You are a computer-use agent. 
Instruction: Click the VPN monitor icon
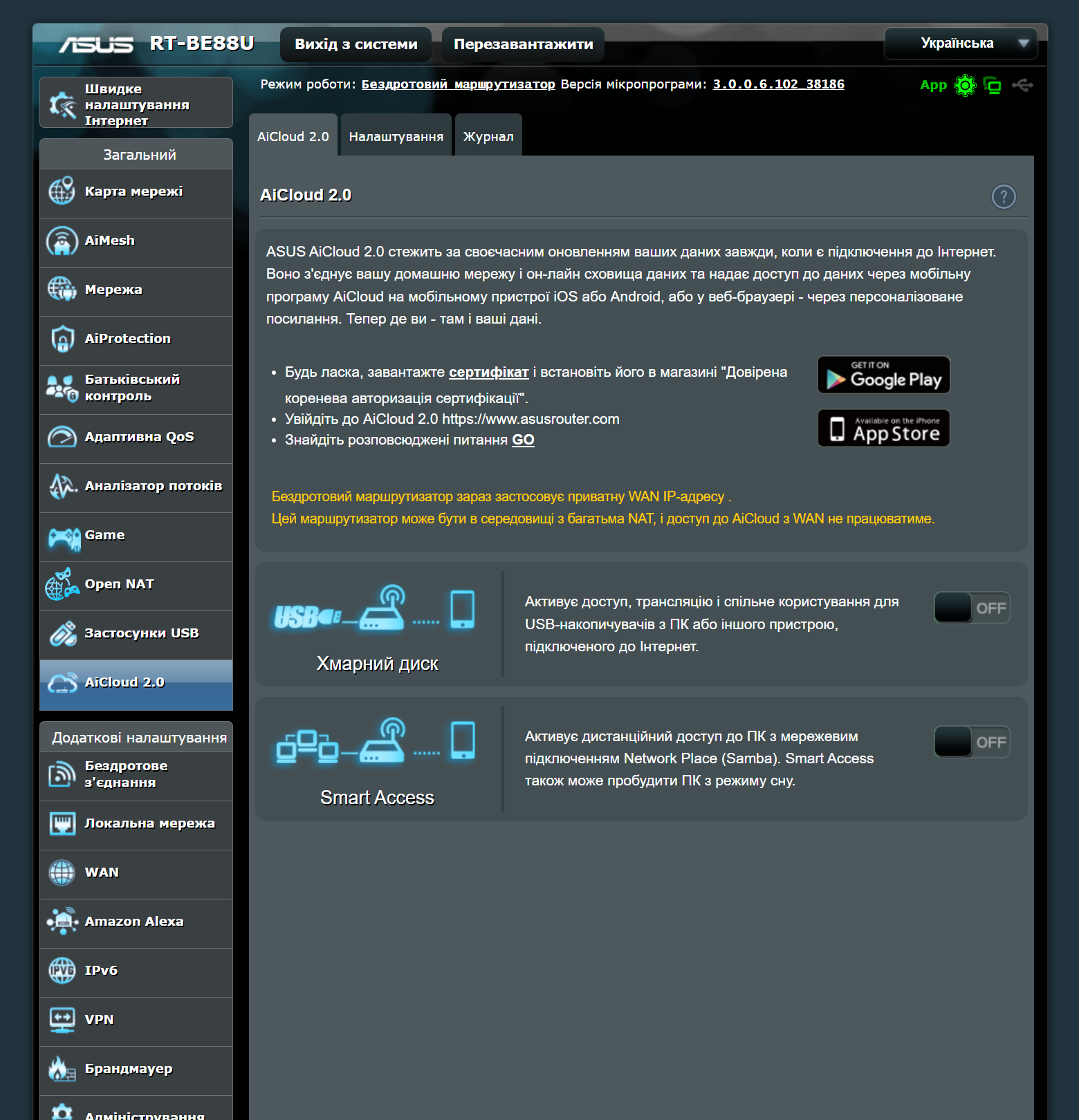(62, 1020)
